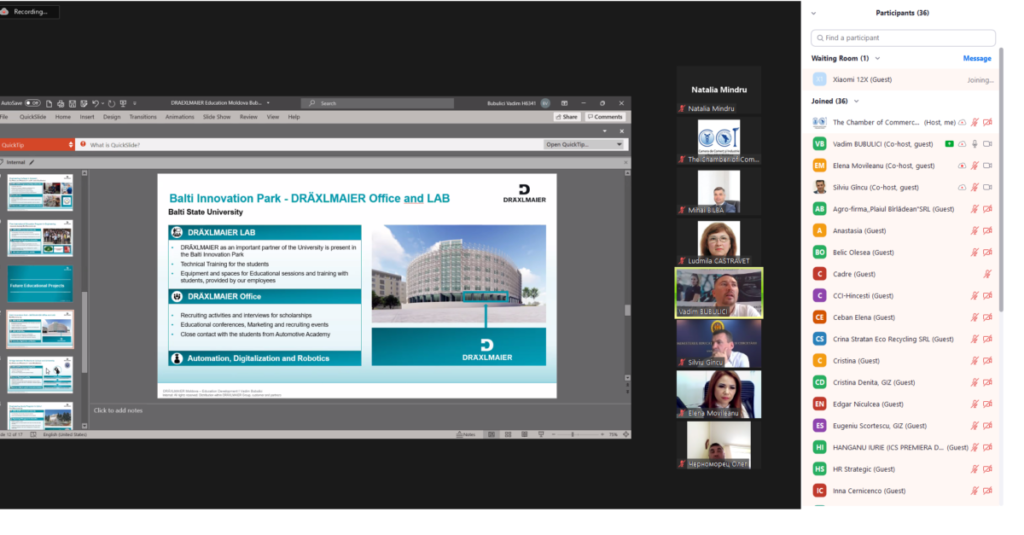Open the Slide Show ribbon tab

click(x=217, y=117)
